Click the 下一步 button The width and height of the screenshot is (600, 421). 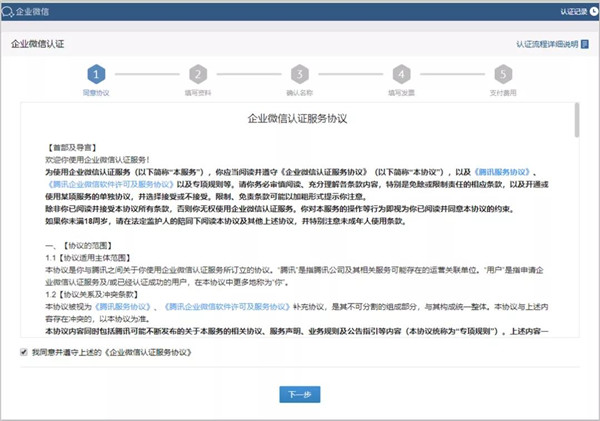point(300,394)
